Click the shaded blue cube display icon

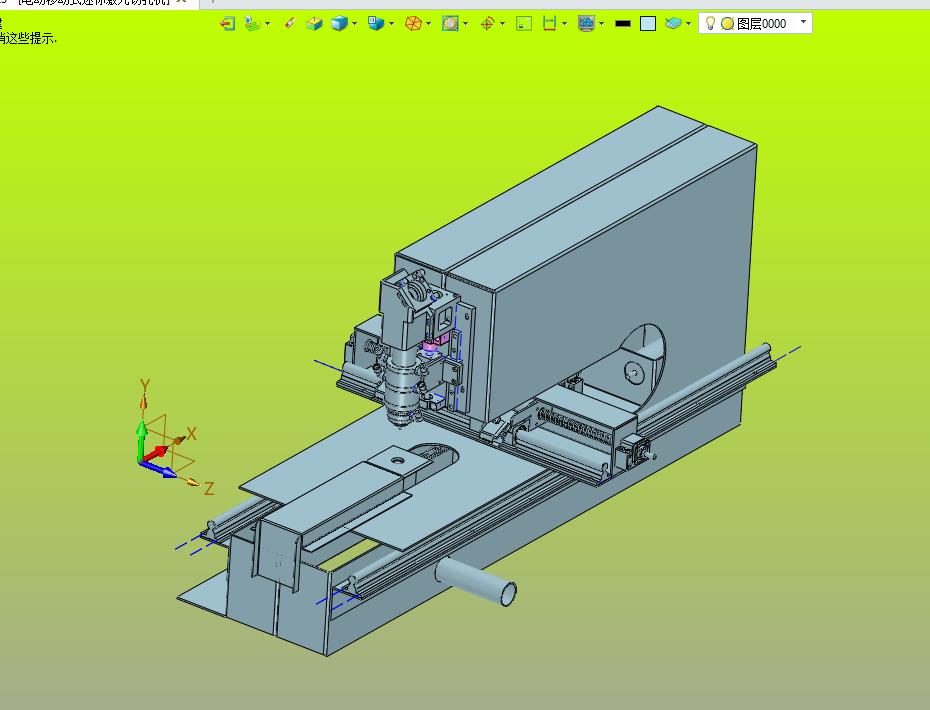[339, 24]
